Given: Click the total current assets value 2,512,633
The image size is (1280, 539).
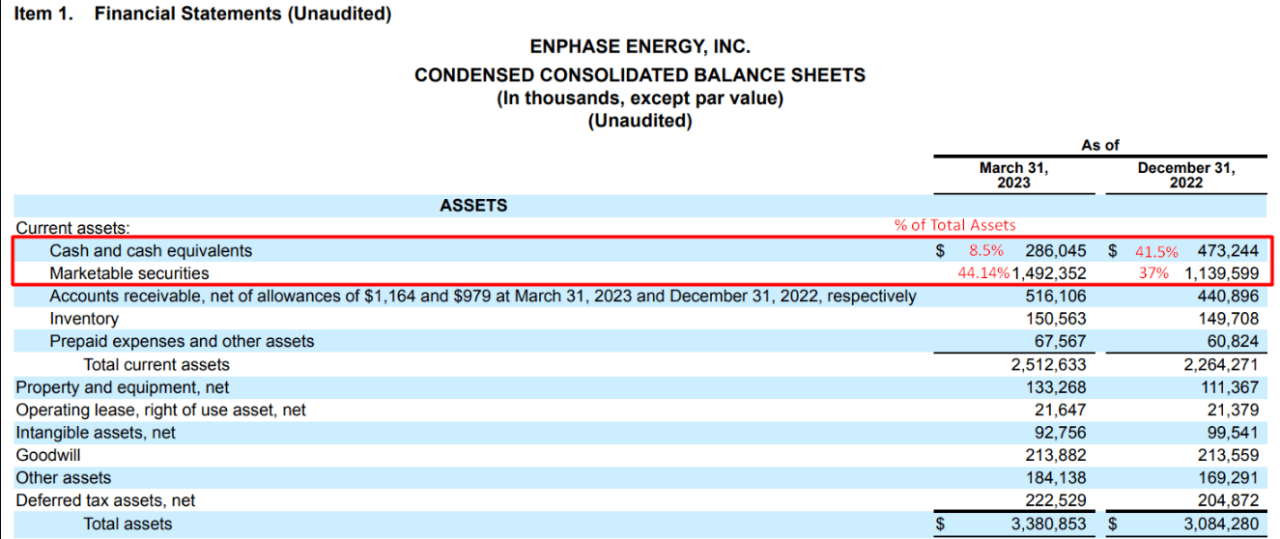Looking at the screenshot, I should point(1049,365).
